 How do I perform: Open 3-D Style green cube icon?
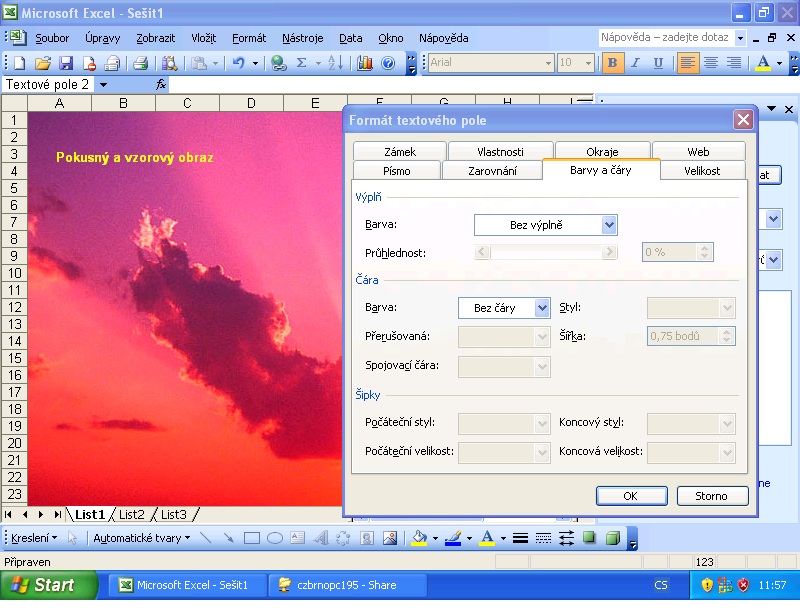613,538
